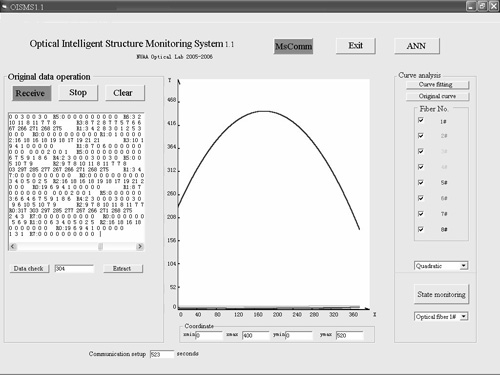Focus the Communication setup seconds field

[x=162, y=354]
